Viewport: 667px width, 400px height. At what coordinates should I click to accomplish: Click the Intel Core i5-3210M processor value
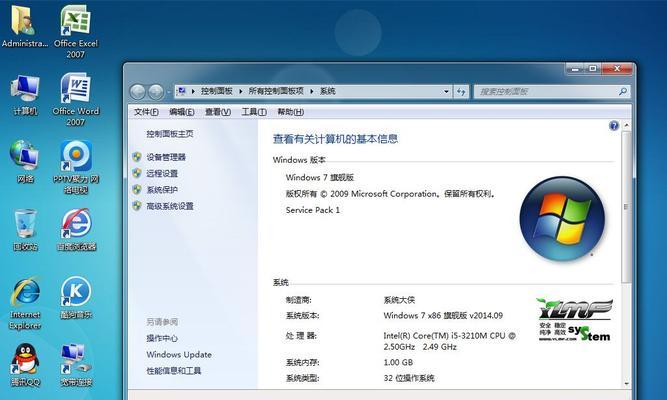coord(449,341)
